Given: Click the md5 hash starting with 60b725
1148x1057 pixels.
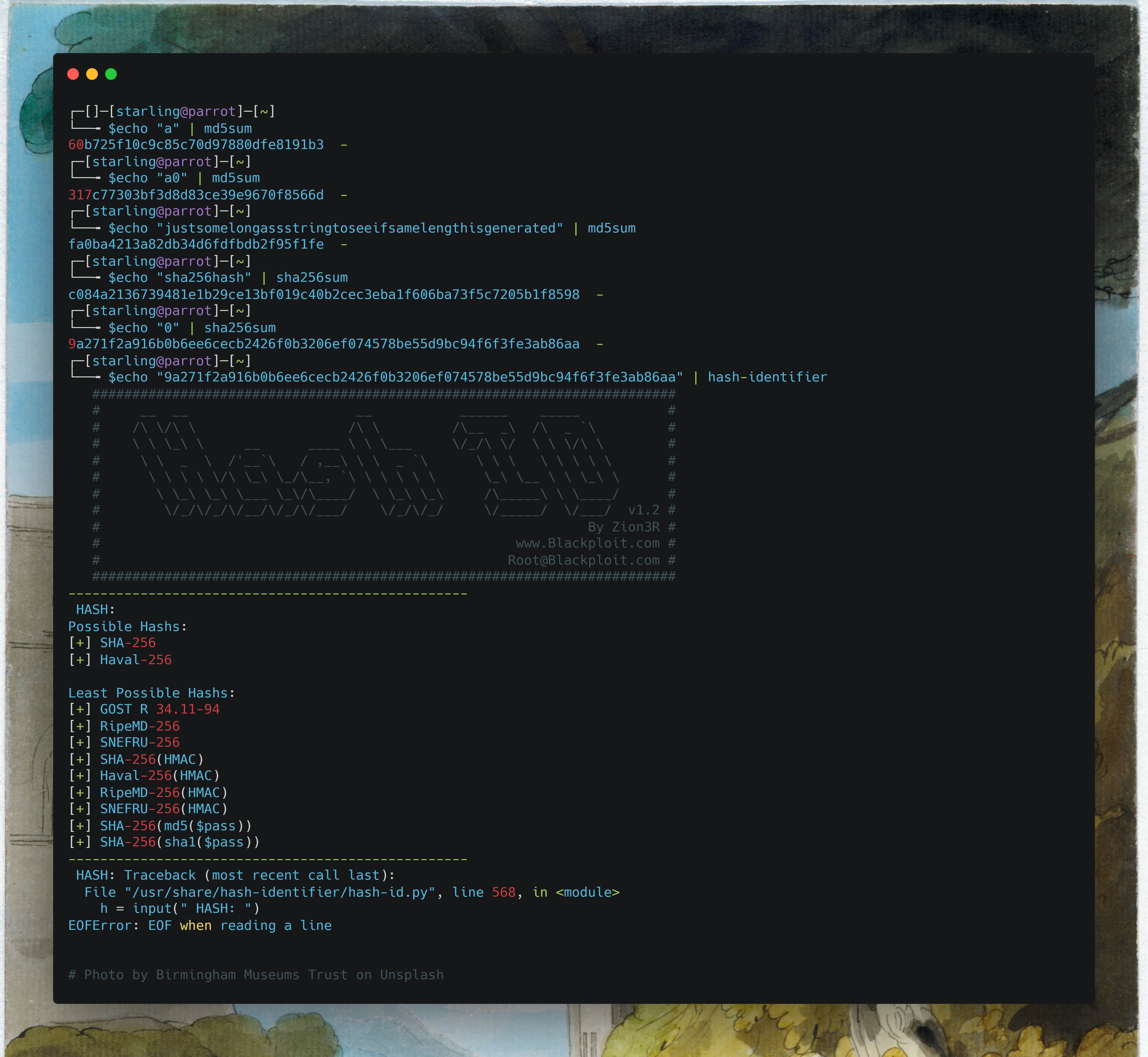Looking at the screenshot, I should [196, 145].
